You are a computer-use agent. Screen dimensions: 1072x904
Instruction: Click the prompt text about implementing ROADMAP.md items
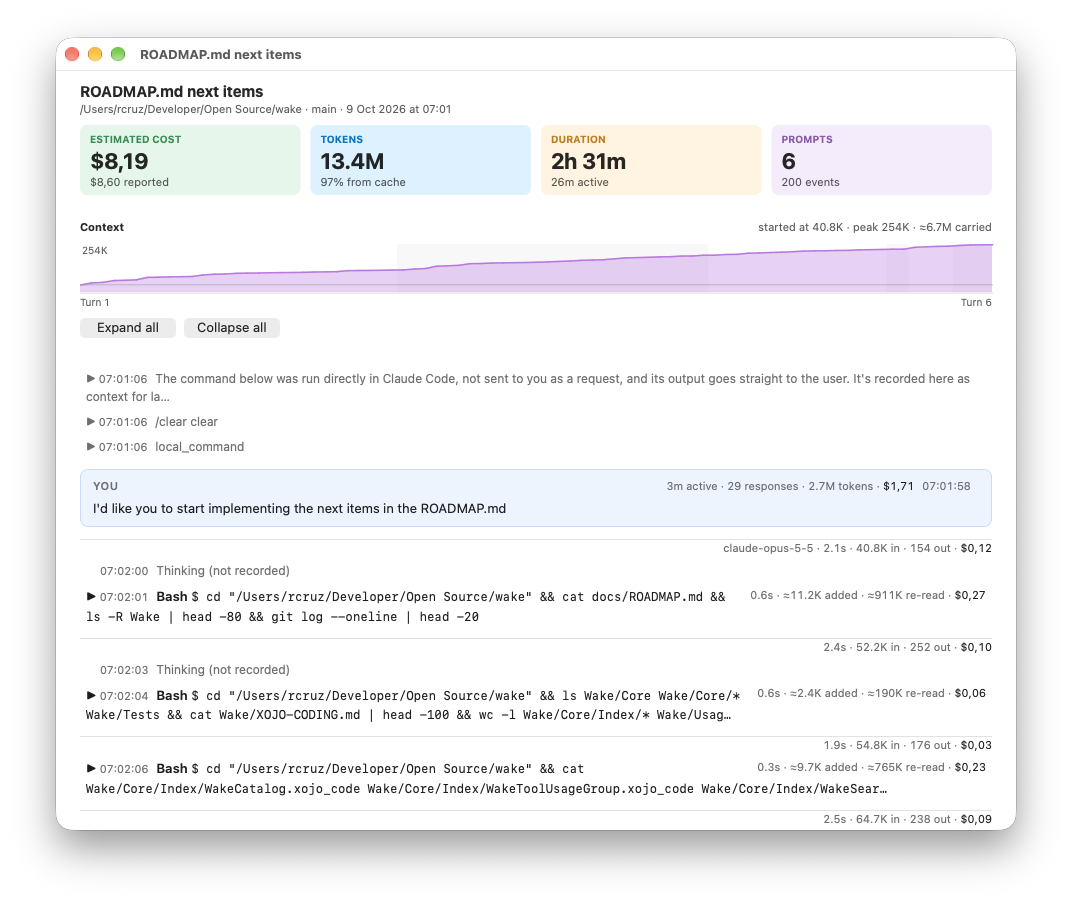click(299, 509)
